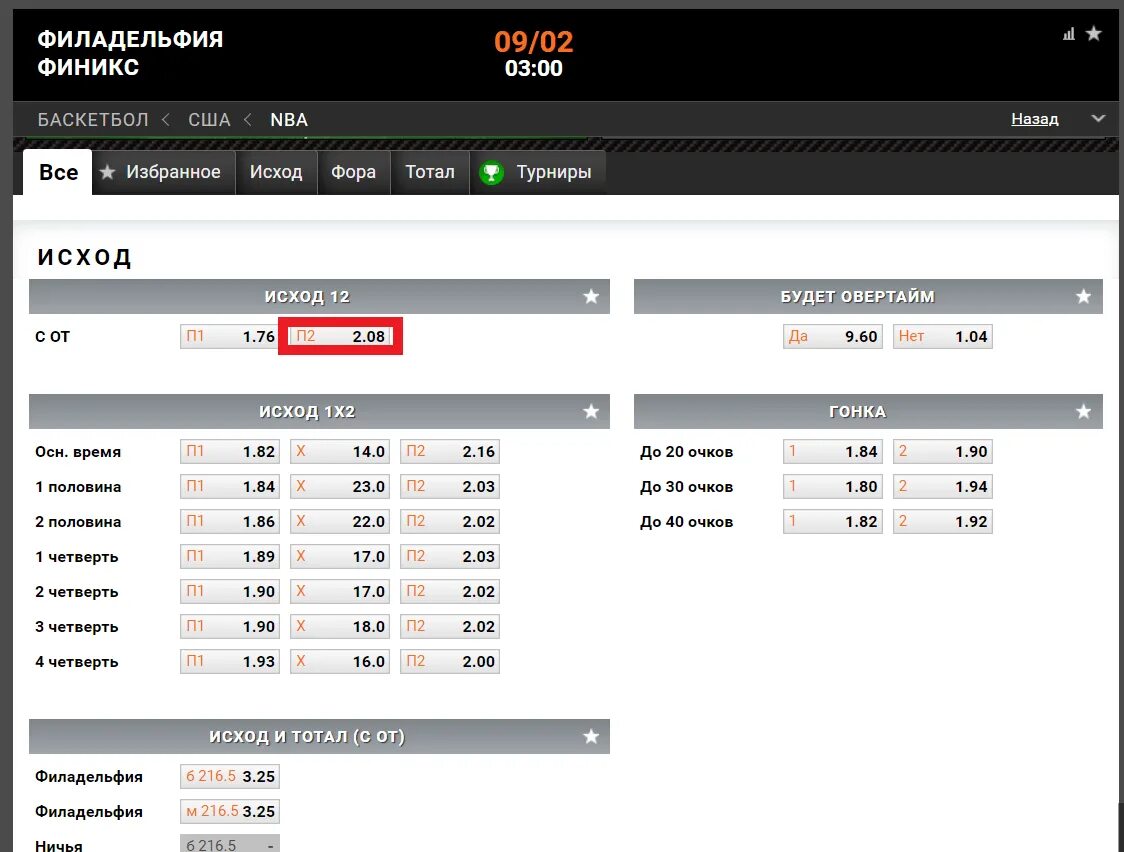The image size is (1124, 852).
Task: Bet team 1 1.84 До 20 очков
Action: click(x=832, y=451)
